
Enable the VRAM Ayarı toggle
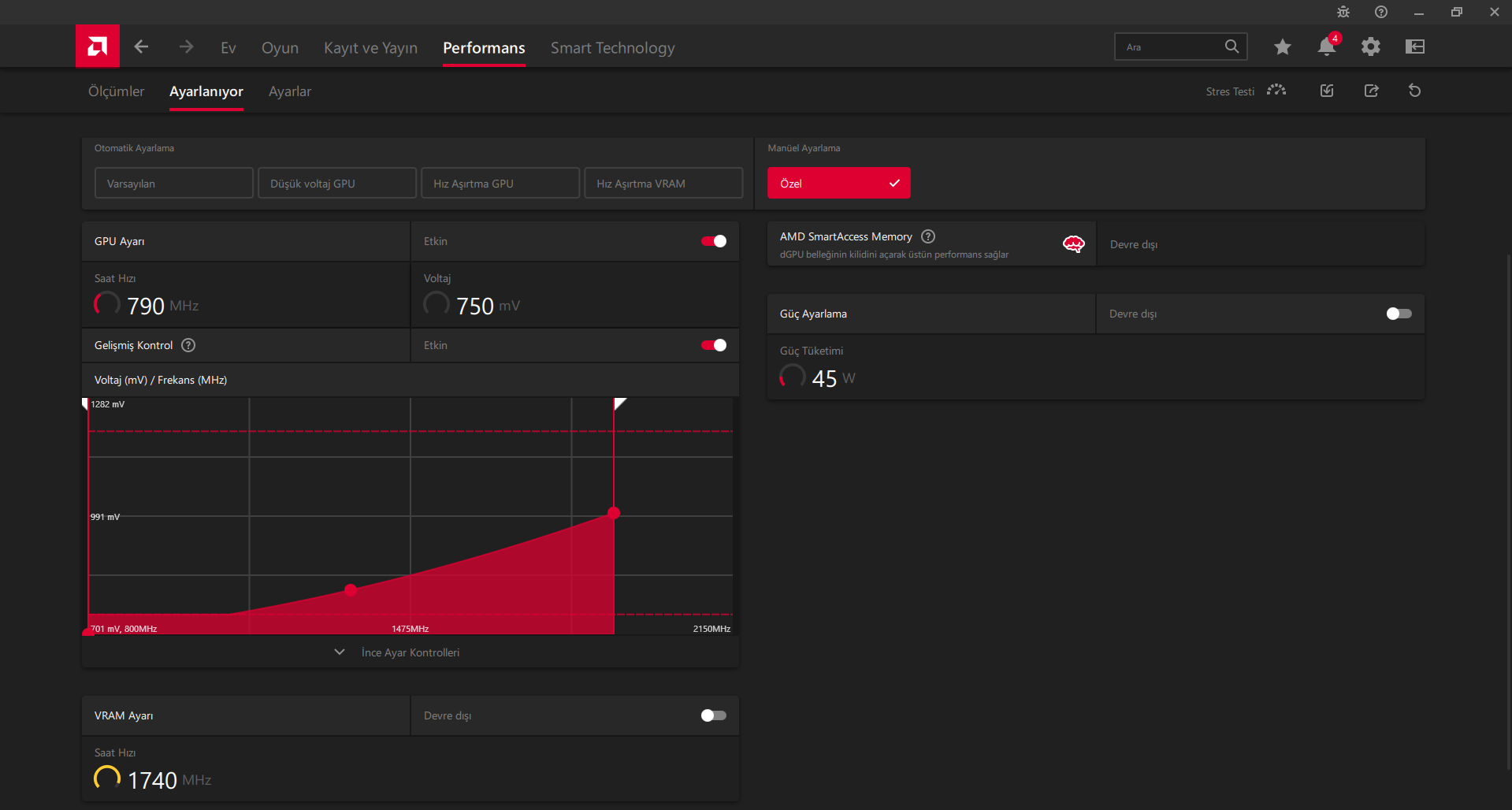(x=714, y=715)
